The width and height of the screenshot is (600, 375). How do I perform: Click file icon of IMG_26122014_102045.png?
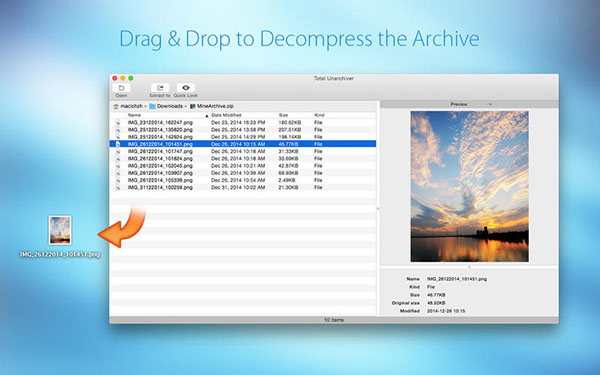pos(118,166)
